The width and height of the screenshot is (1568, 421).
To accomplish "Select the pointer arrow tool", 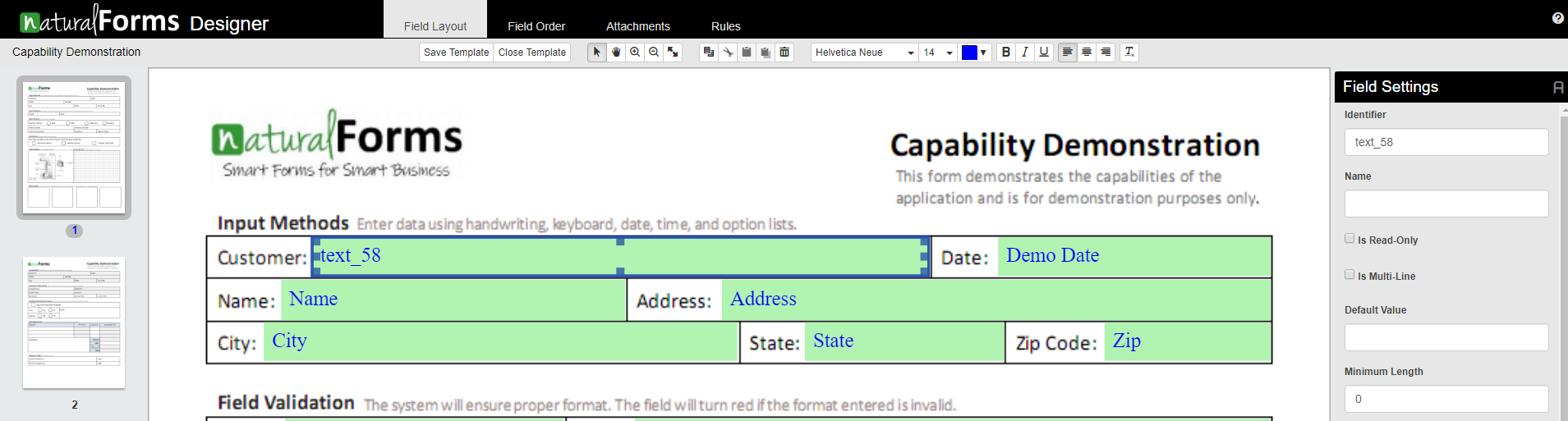I will 597,52.
